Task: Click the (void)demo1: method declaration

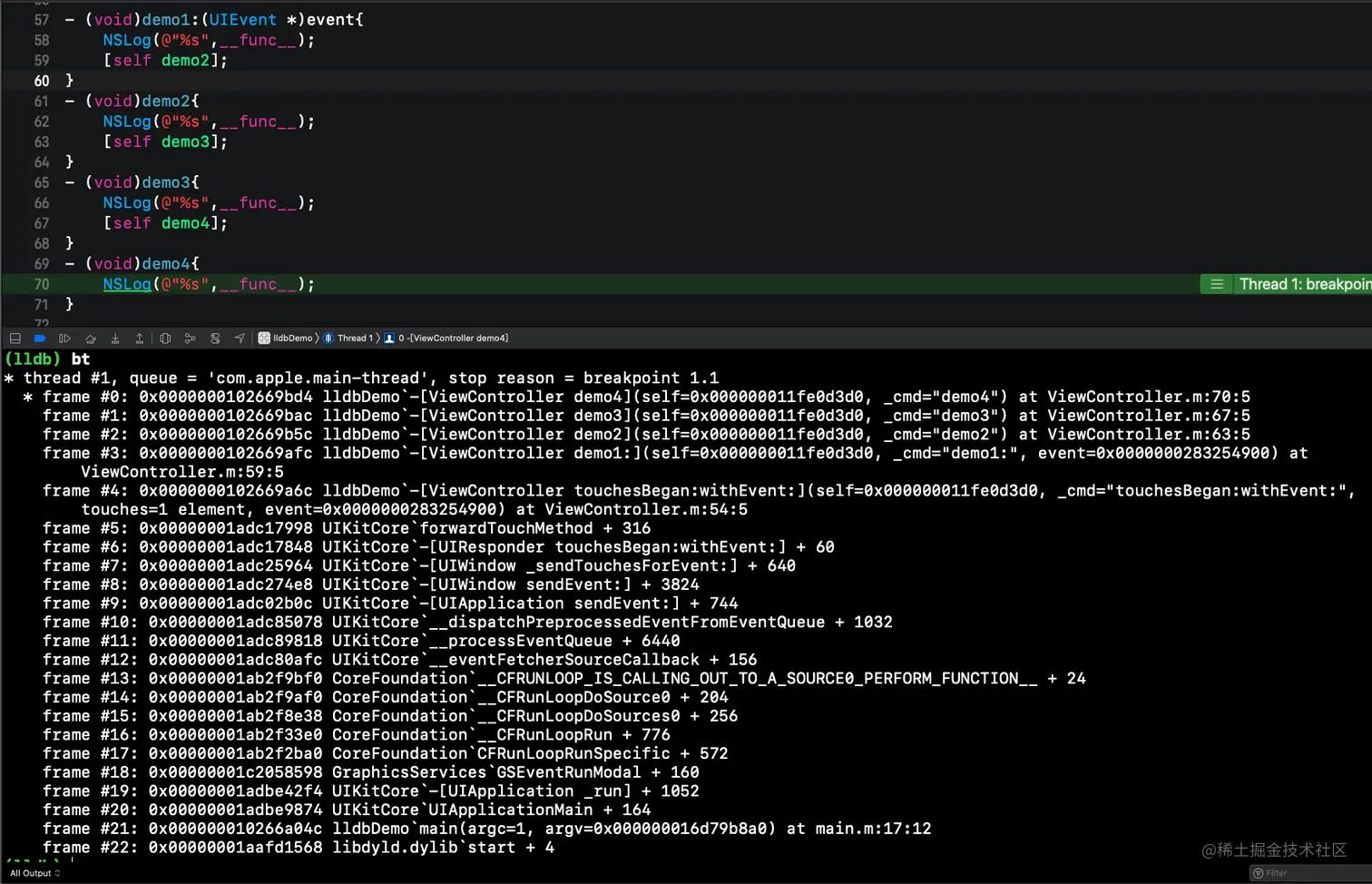Action: pyautogui.click(x=214, y=20)
